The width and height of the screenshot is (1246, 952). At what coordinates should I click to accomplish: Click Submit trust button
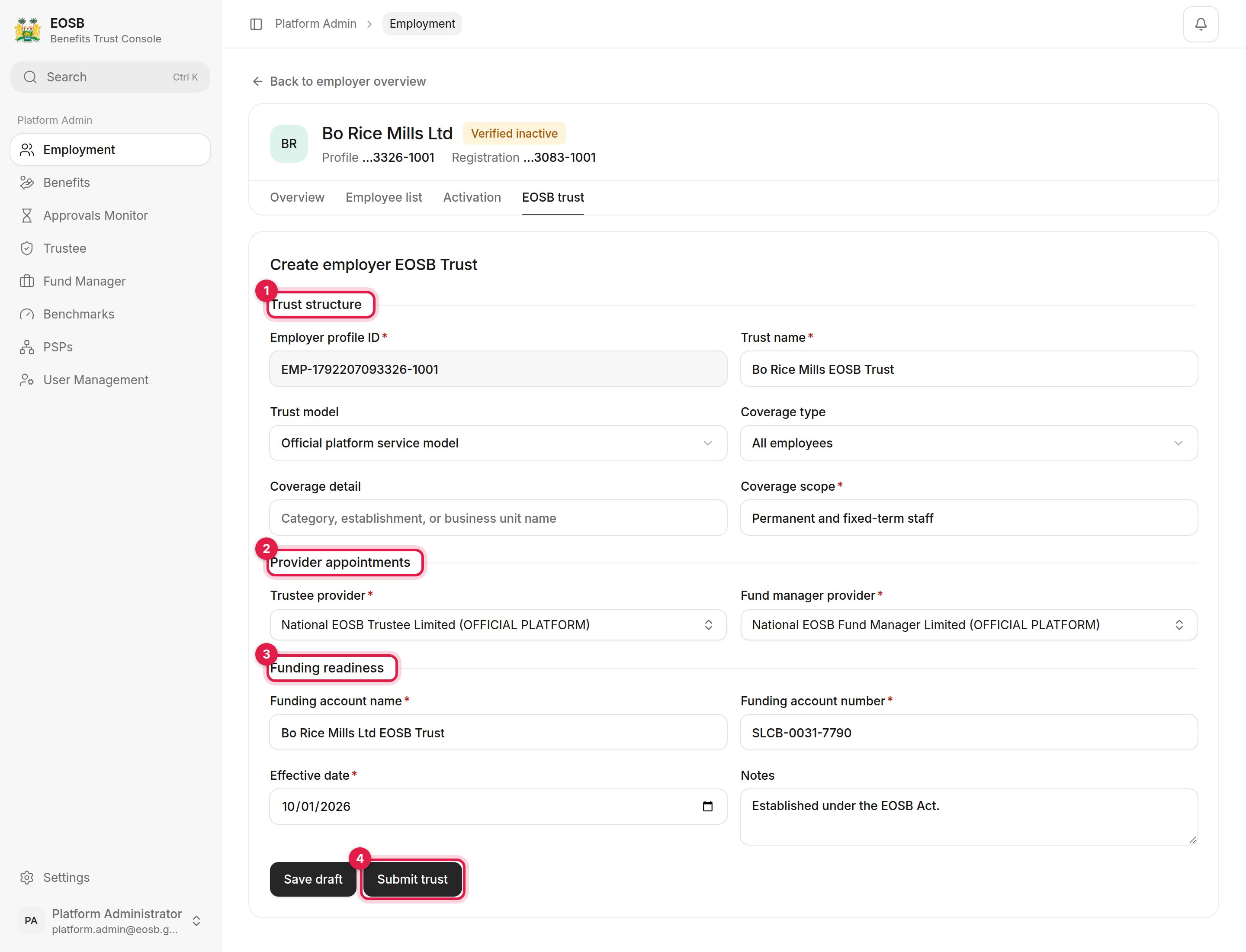pyautogui.click(x=412, y=879)
